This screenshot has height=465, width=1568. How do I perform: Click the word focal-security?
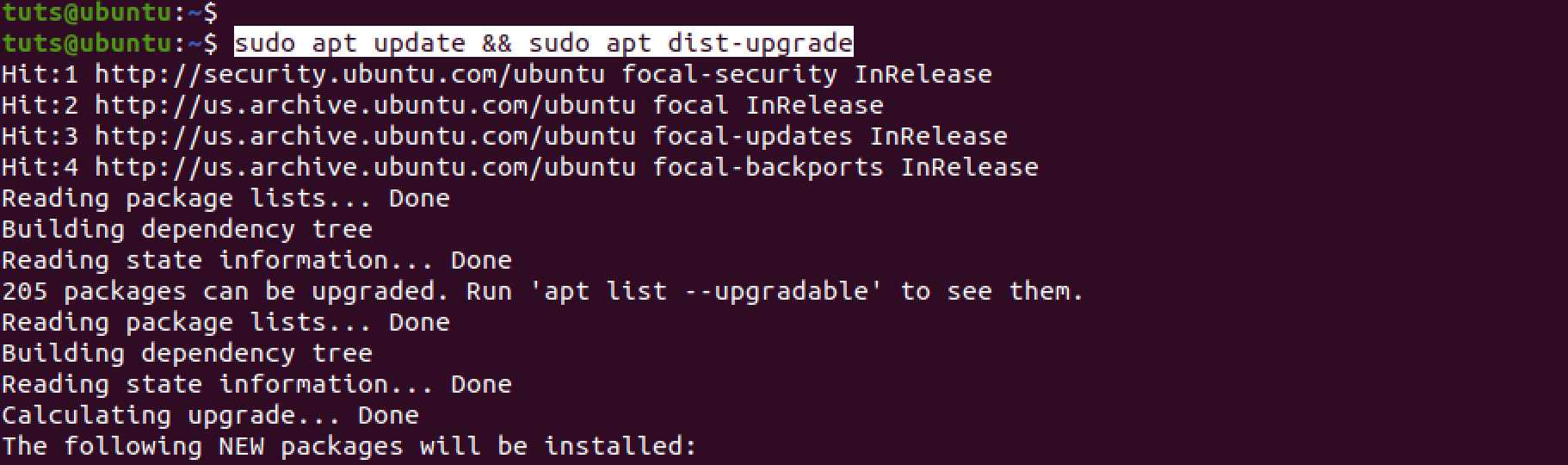pos(729,74)
